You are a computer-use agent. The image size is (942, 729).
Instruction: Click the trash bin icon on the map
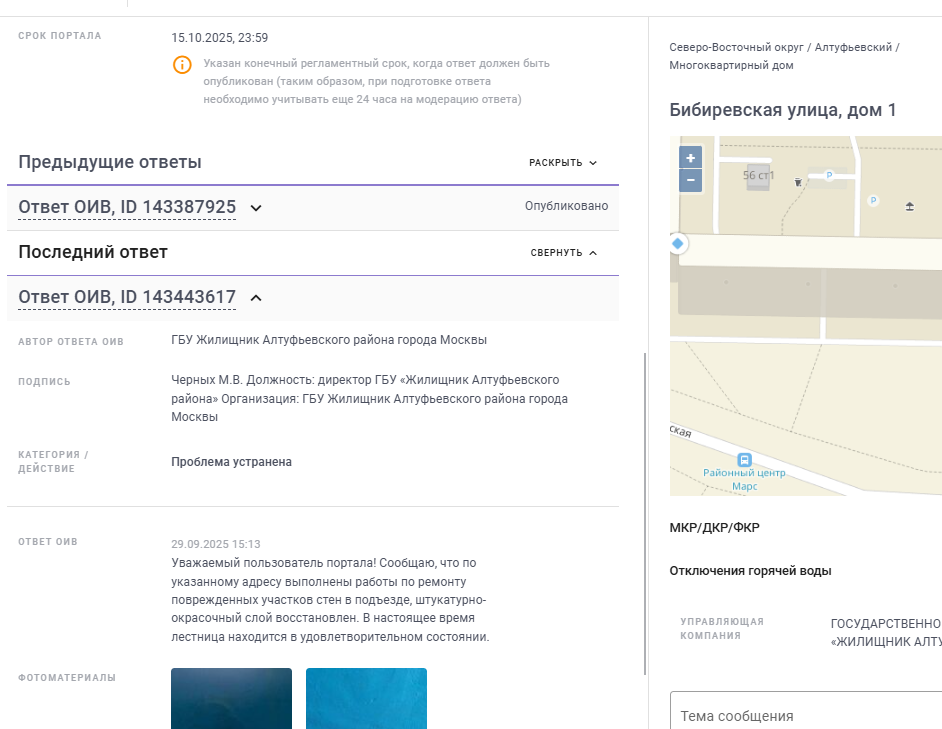coord(798,182)
